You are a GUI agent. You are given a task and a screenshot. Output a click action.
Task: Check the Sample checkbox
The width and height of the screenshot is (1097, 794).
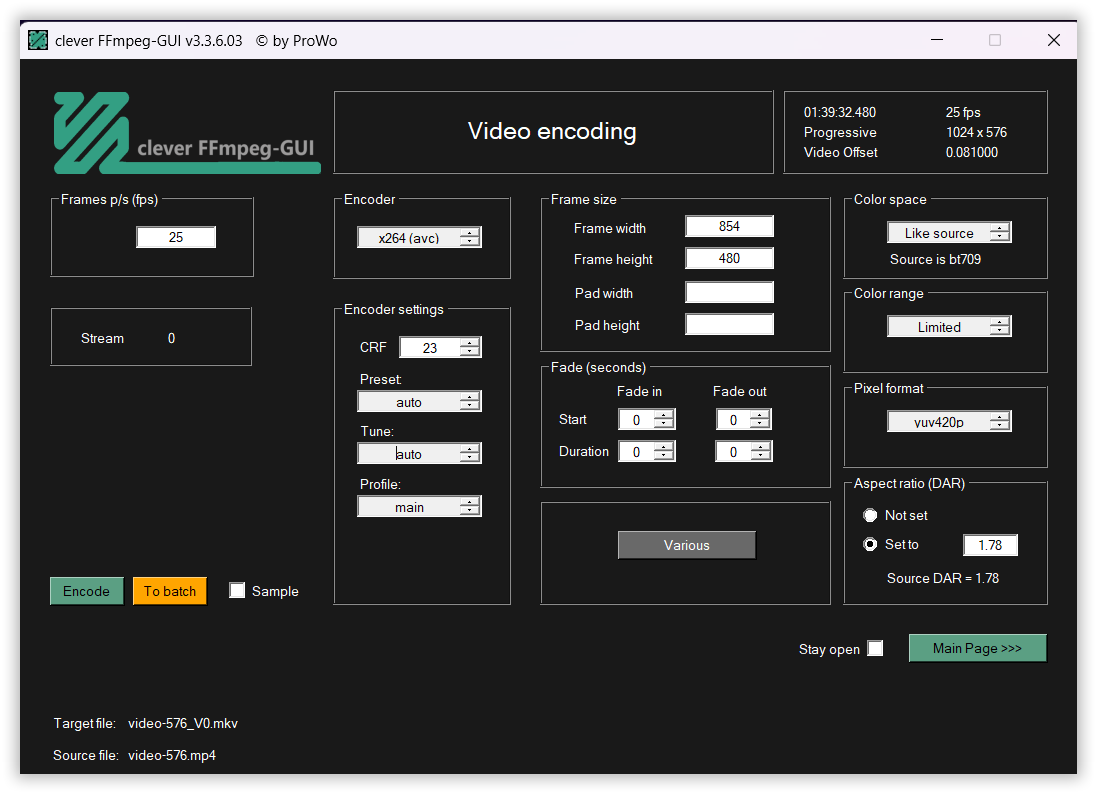pos(237,590)
